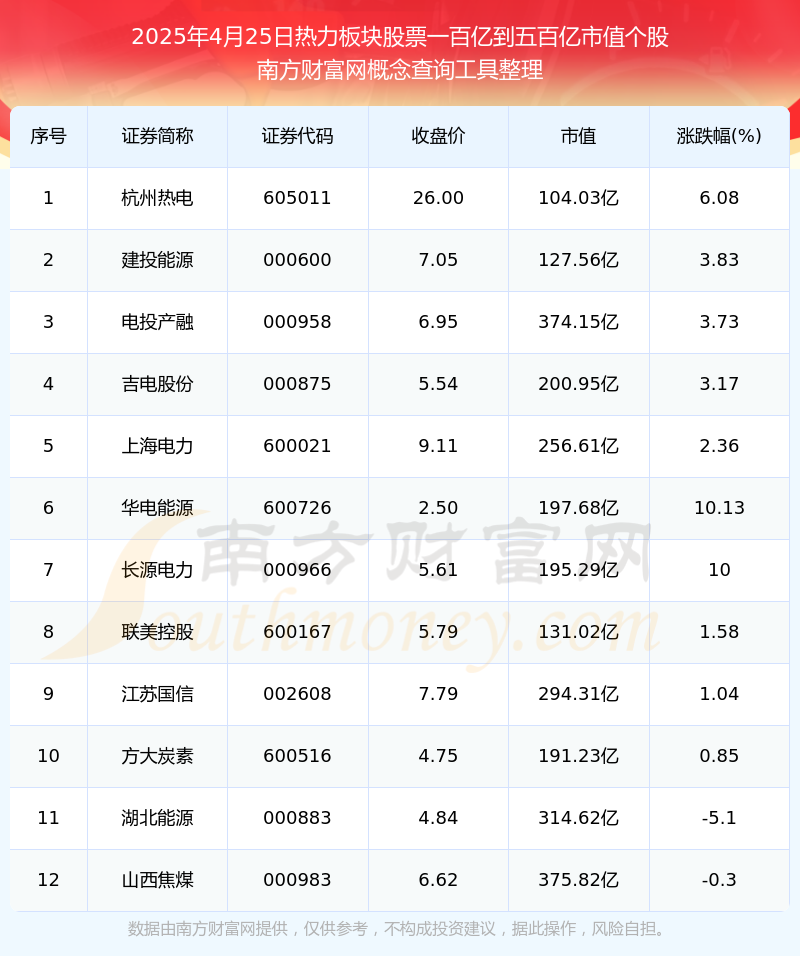
Task: Click closing price 2.50
Action: click(438, 508)
